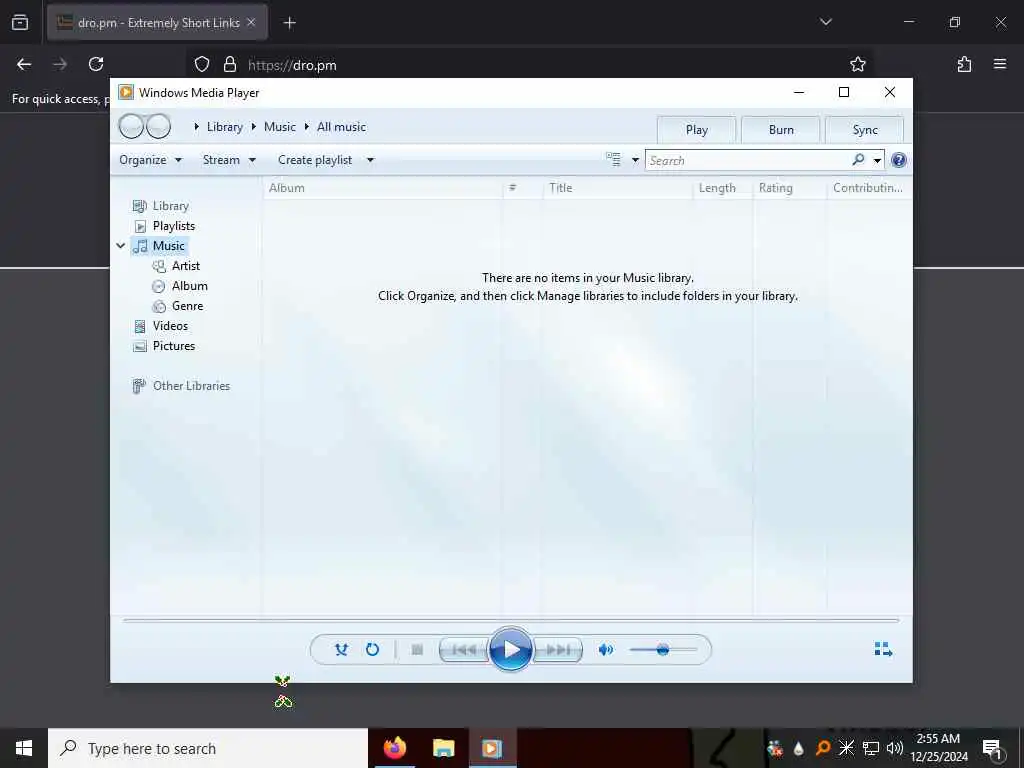Open the Sync tab
This screenshot has width=1024, height=768.
tap(865, 130)
